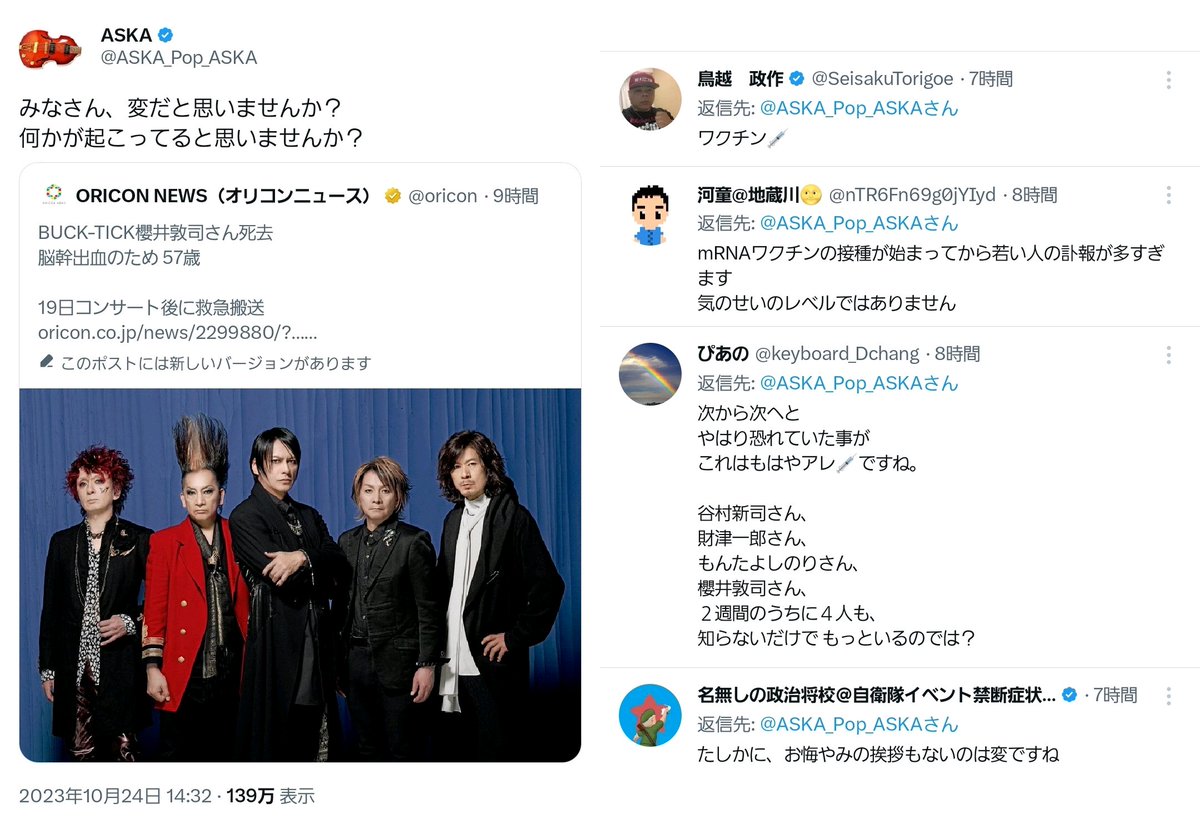Open ぴあの rainbow avatar
1200x819 pixels.
point(650,374)
